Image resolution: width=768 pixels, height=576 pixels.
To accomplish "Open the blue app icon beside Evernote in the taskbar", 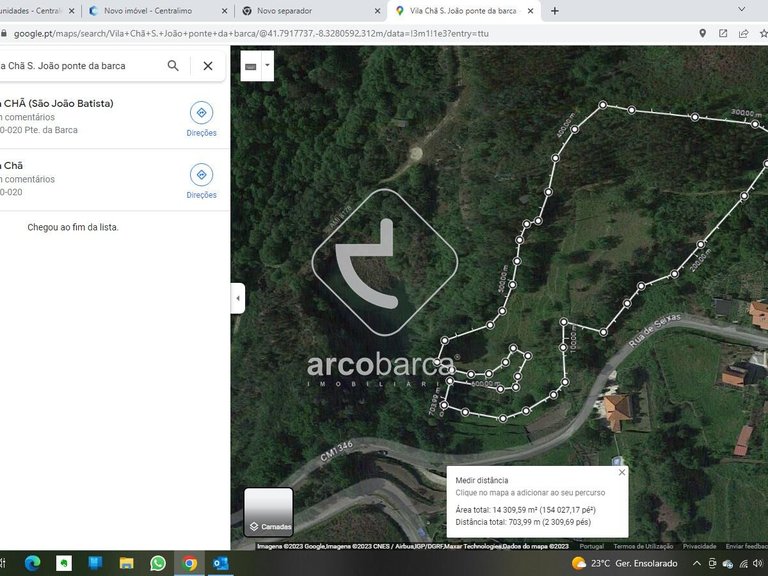I will coord(95,563).
